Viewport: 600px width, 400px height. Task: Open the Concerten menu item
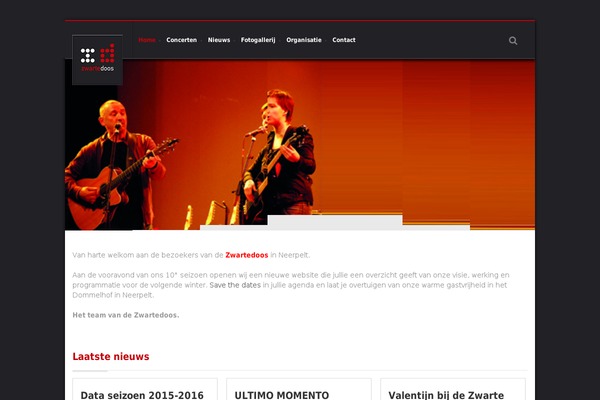(181, 40)
